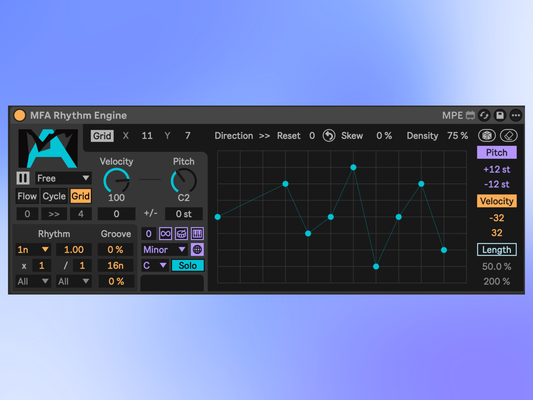Click the Y grid size value 7
533x400 pixels.
[x=187, y=136]
